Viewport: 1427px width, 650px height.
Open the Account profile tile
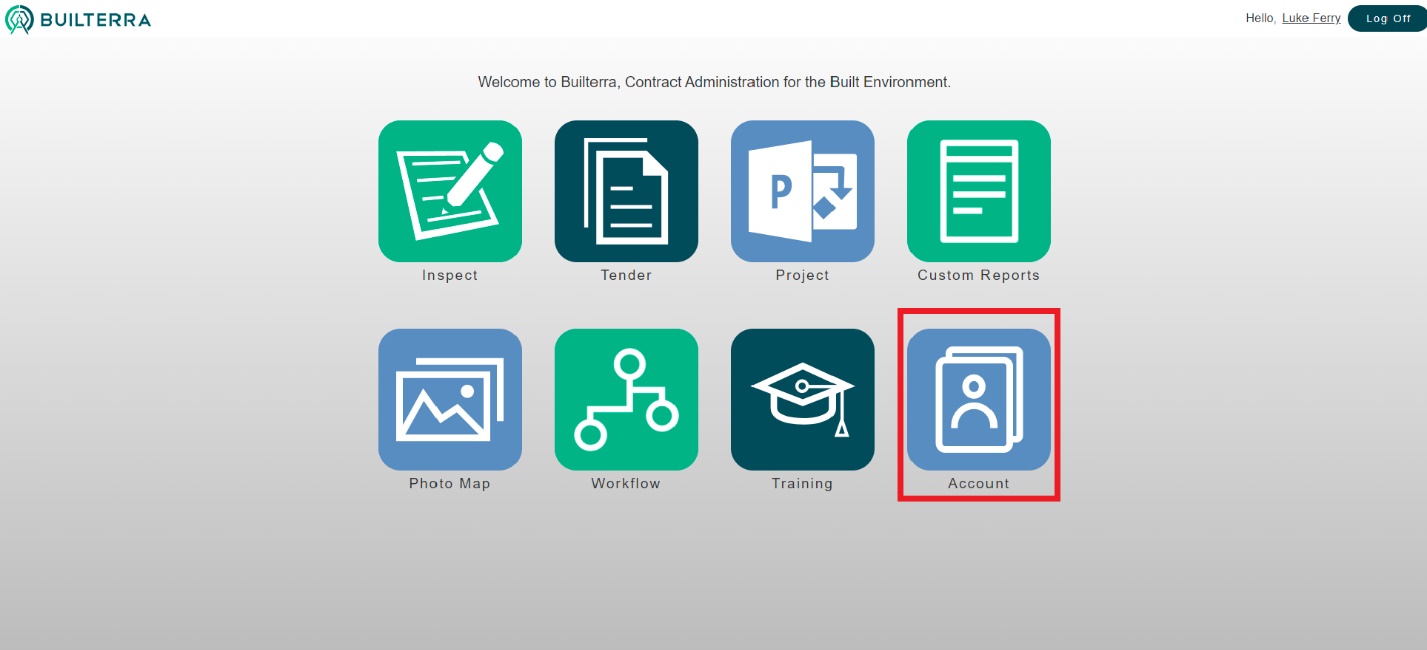click(x=979, y=399)
